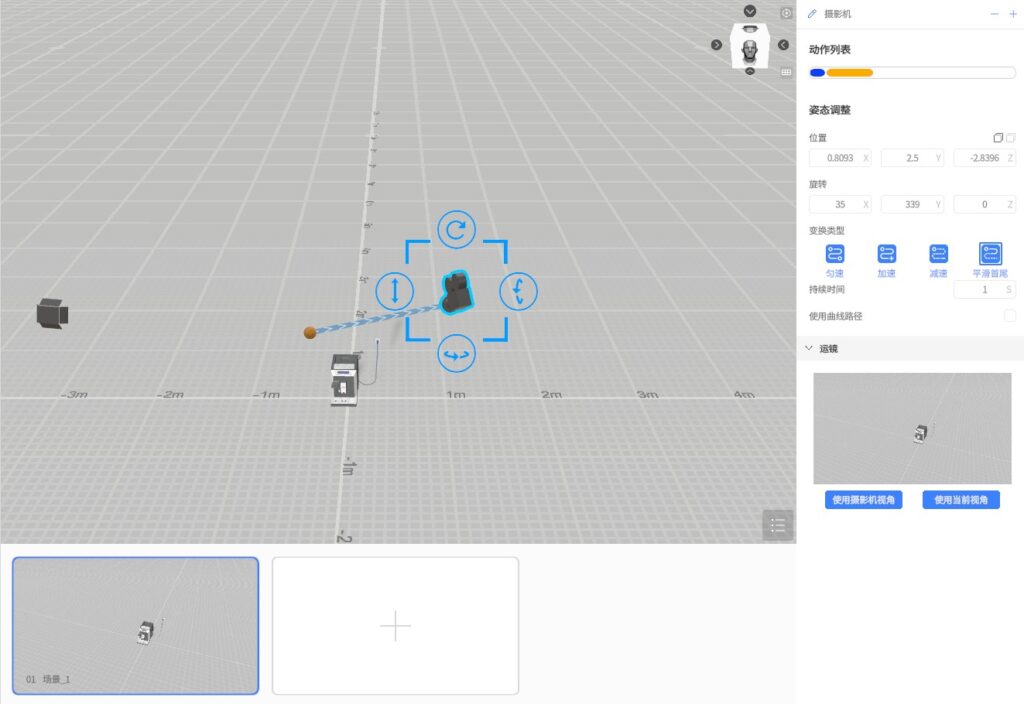The image size is (1024, 704).
Task: Select the 匀速 (constant speed) transform icon
Action: point(834,254)
